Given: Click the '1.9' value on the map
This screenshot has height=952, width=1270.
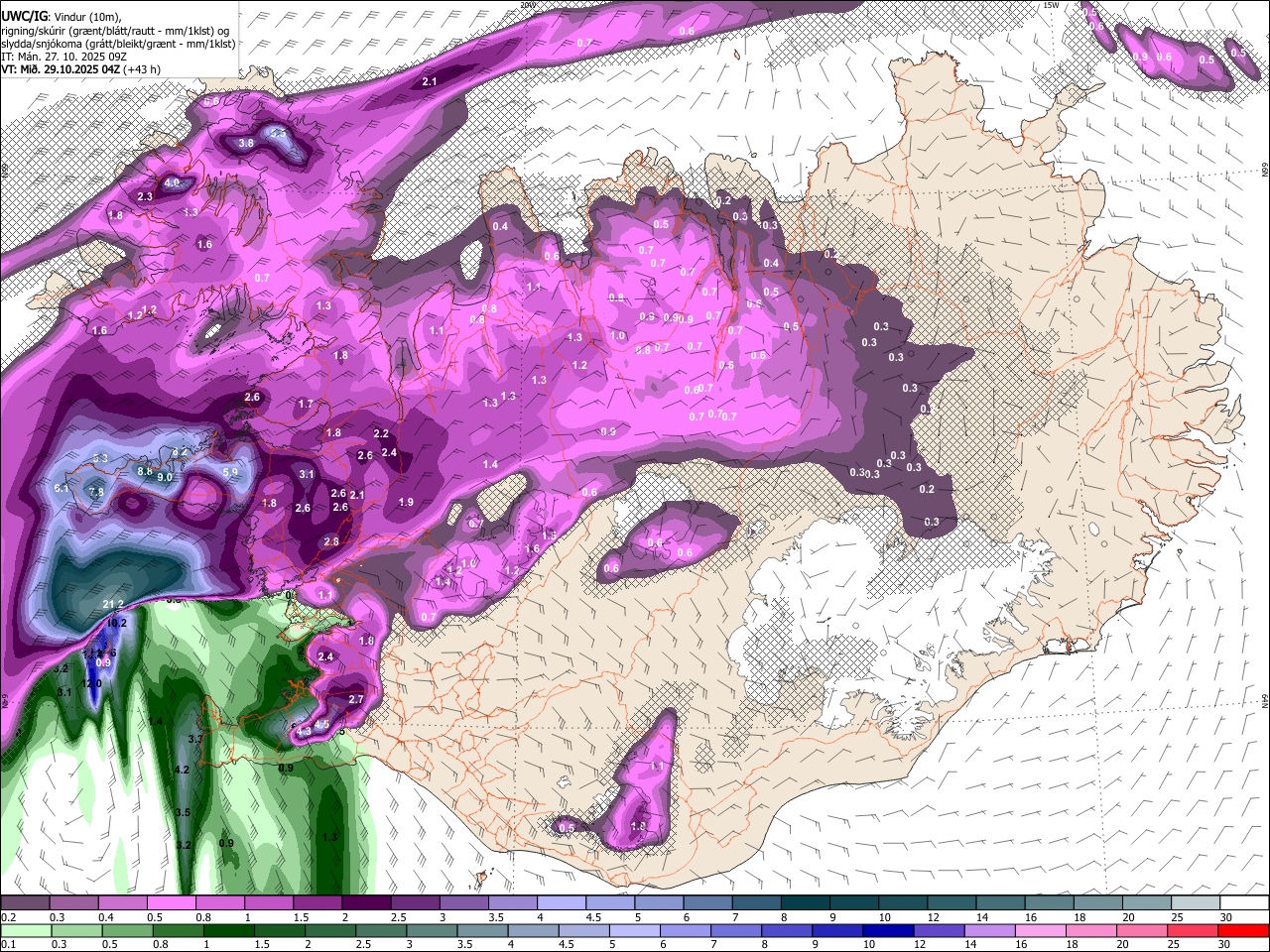Looking at the screenshot, I should 406,502.
